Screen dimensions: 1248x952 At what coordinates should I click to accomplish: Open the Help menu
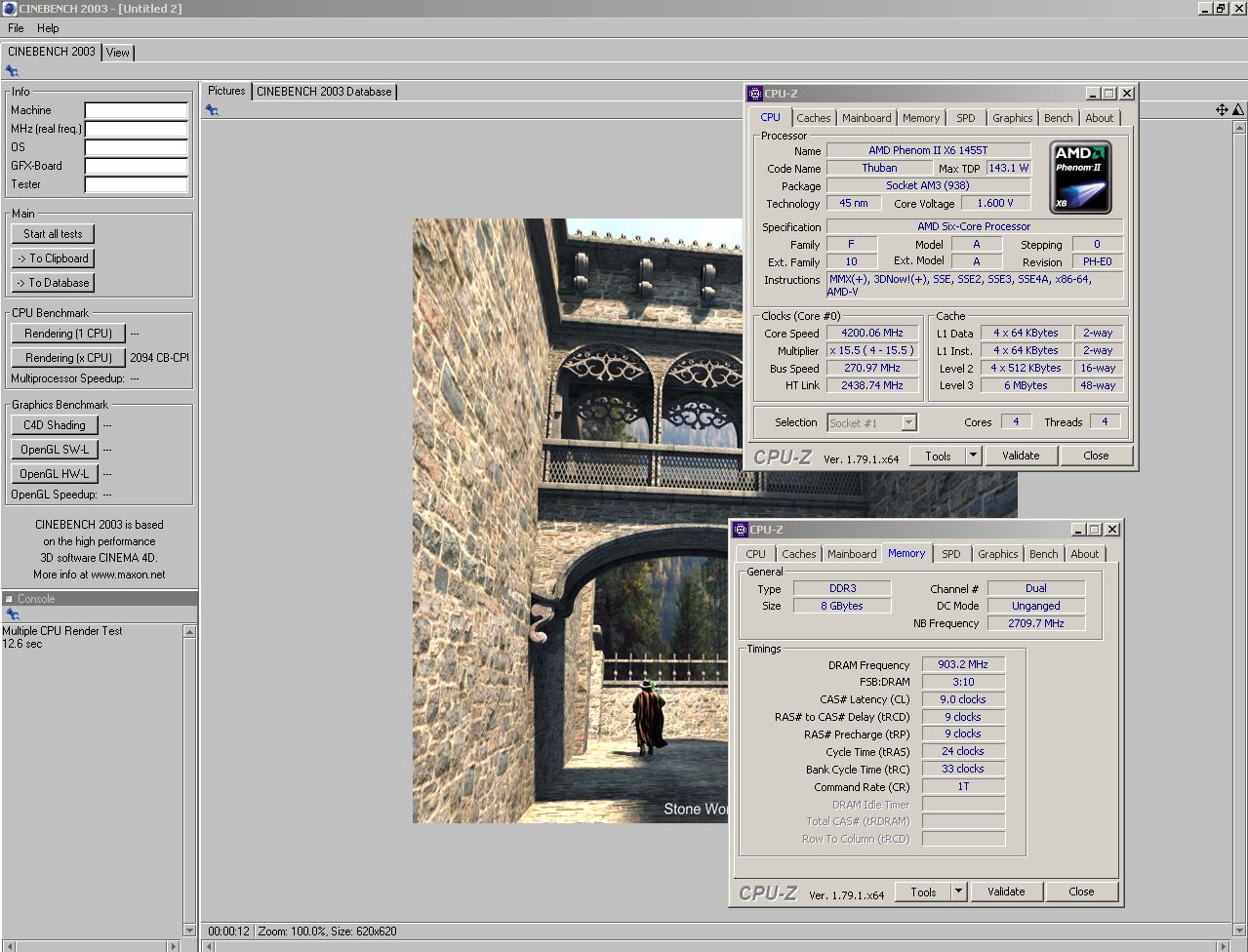(48, 28)
